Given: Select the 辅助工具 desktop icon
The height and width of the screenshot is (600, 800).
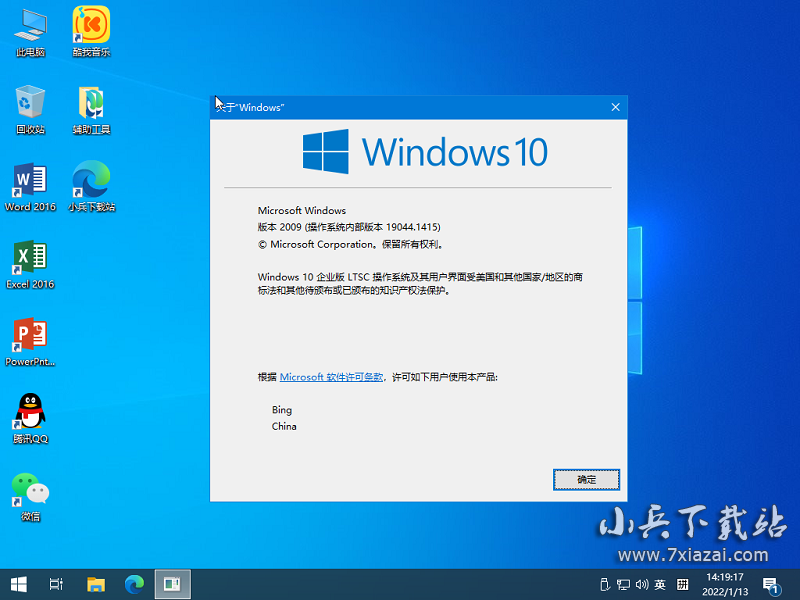Looking at the screenshot, I should [91, 110].
